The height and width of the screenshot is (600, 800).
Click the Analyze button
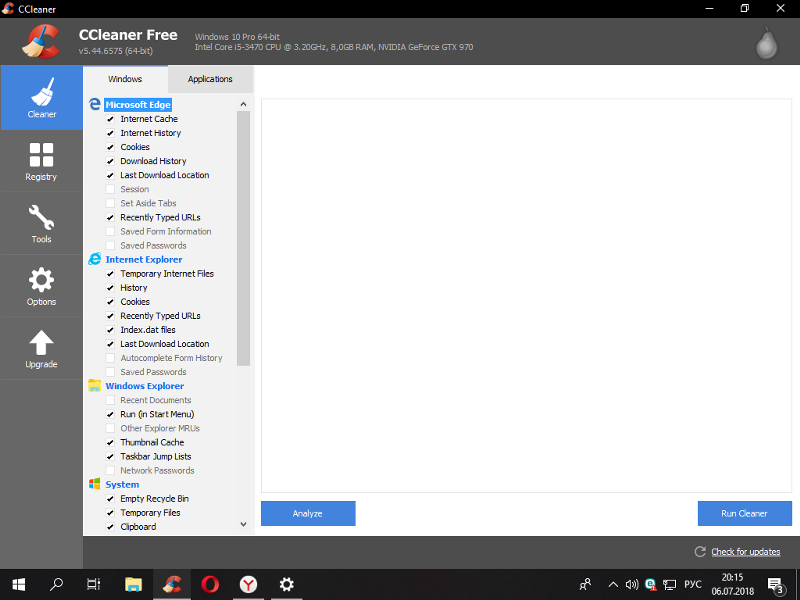(x=308, y=513)
